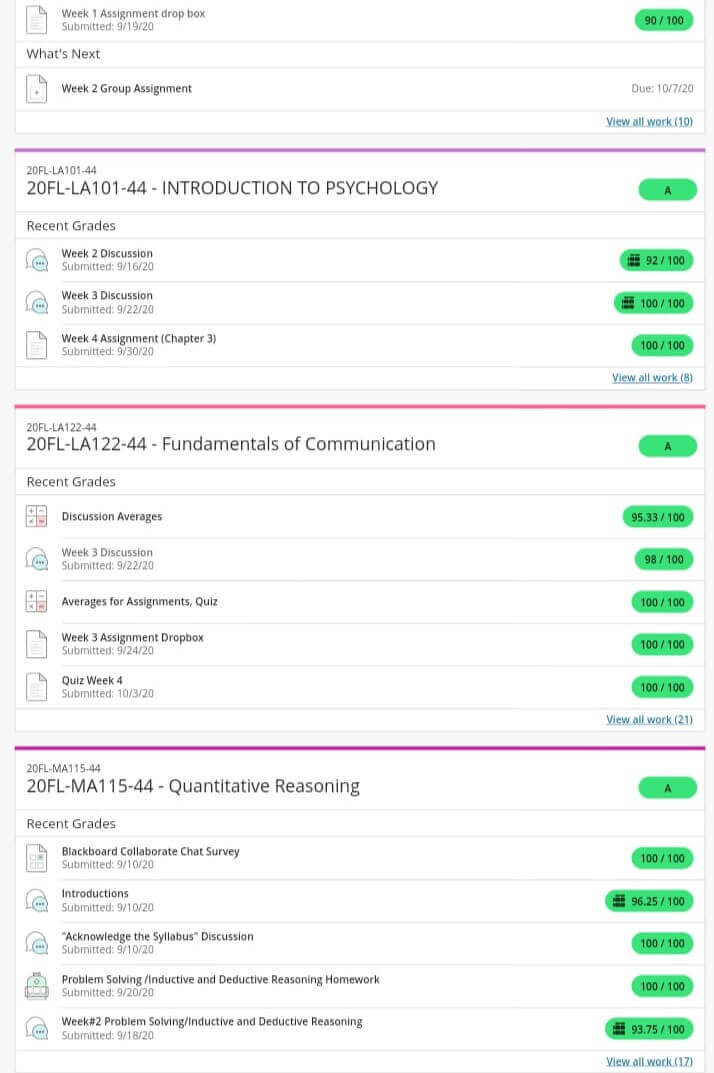
Task: Click Psychology Week 2 Discussion chat icon
Action: (x=37, y=260)
